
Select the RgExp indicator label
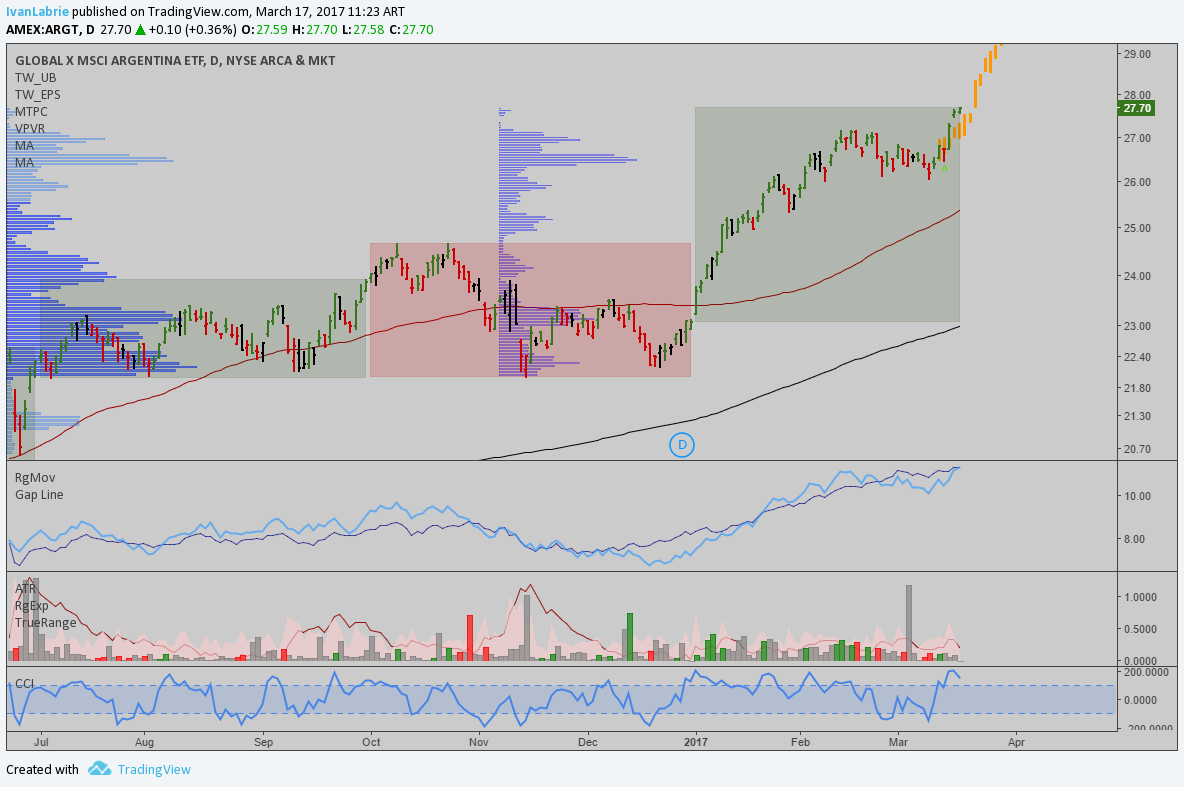(32, 606)
